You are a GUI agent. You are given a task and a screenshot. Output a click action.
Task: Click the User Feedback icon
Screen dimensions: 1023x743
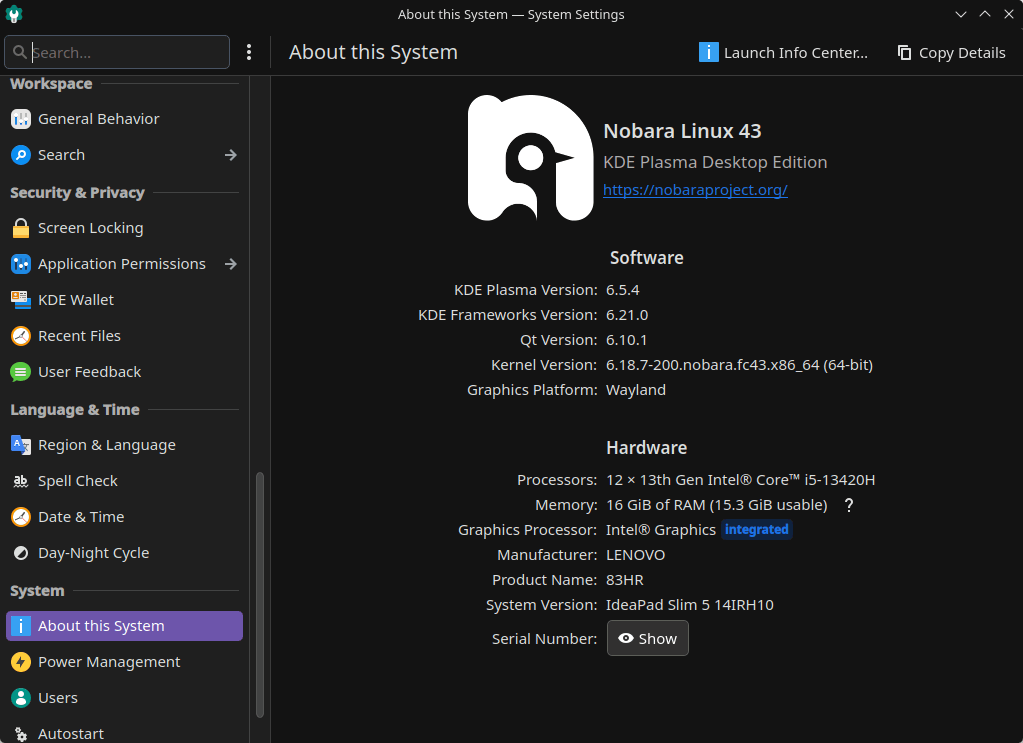(x=21, y=372)
